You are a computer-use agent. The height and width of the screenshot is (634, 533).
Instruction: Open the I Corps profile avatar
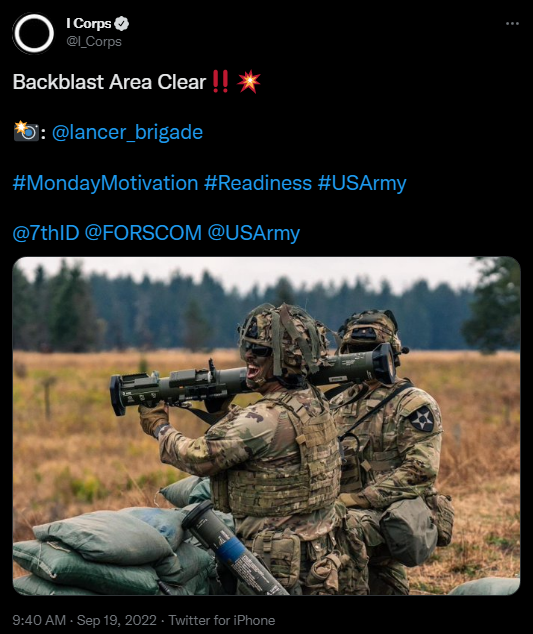(x=33, y=34)
